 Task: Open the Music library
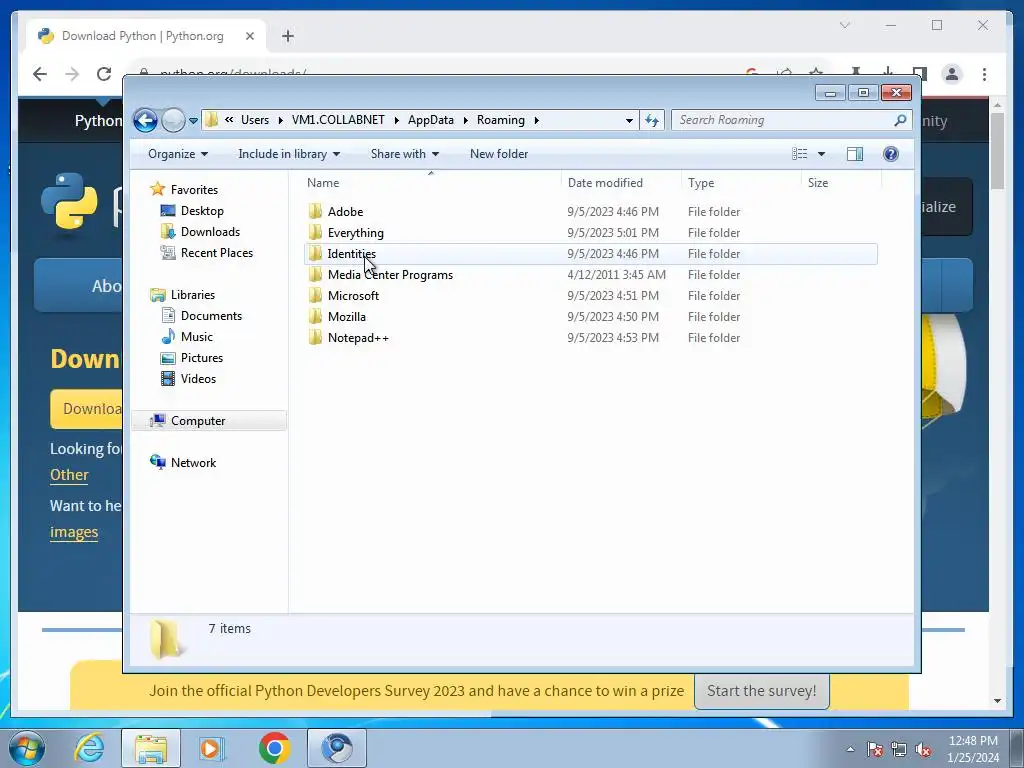[x=197, y=337]
